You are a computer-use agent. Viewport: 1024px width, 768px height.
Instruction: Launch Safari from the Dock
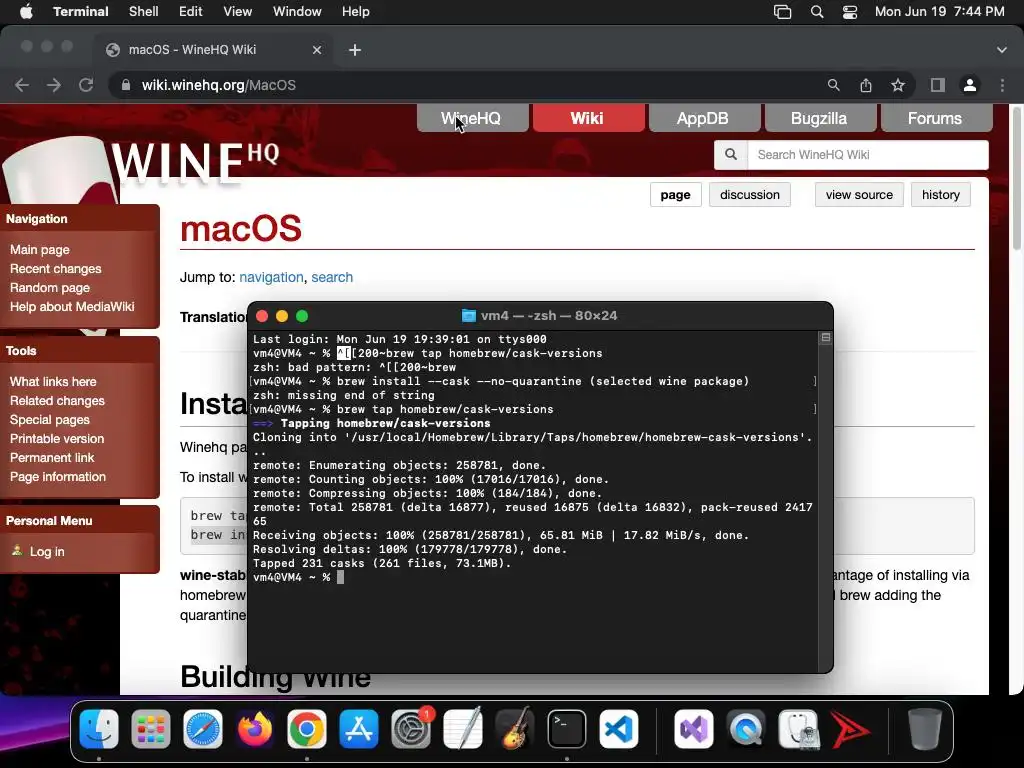(x=202, y=729)
